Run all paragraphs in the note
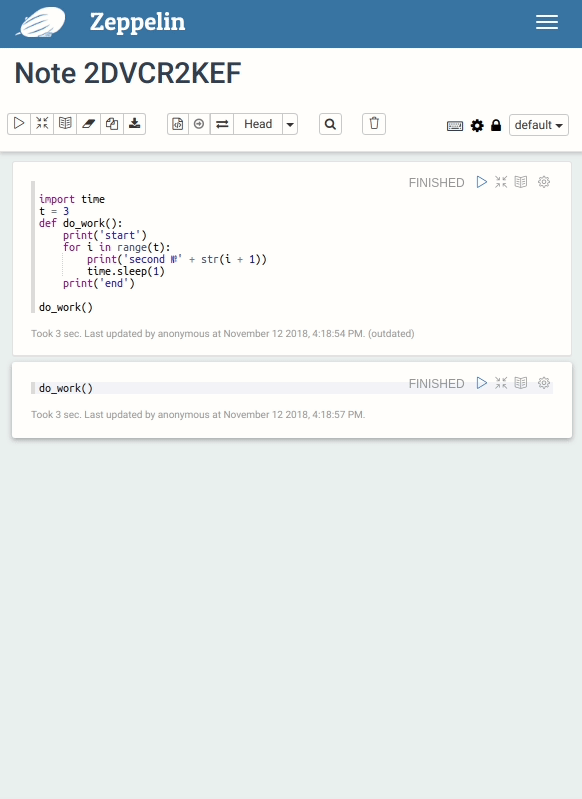 click(19, 124)
